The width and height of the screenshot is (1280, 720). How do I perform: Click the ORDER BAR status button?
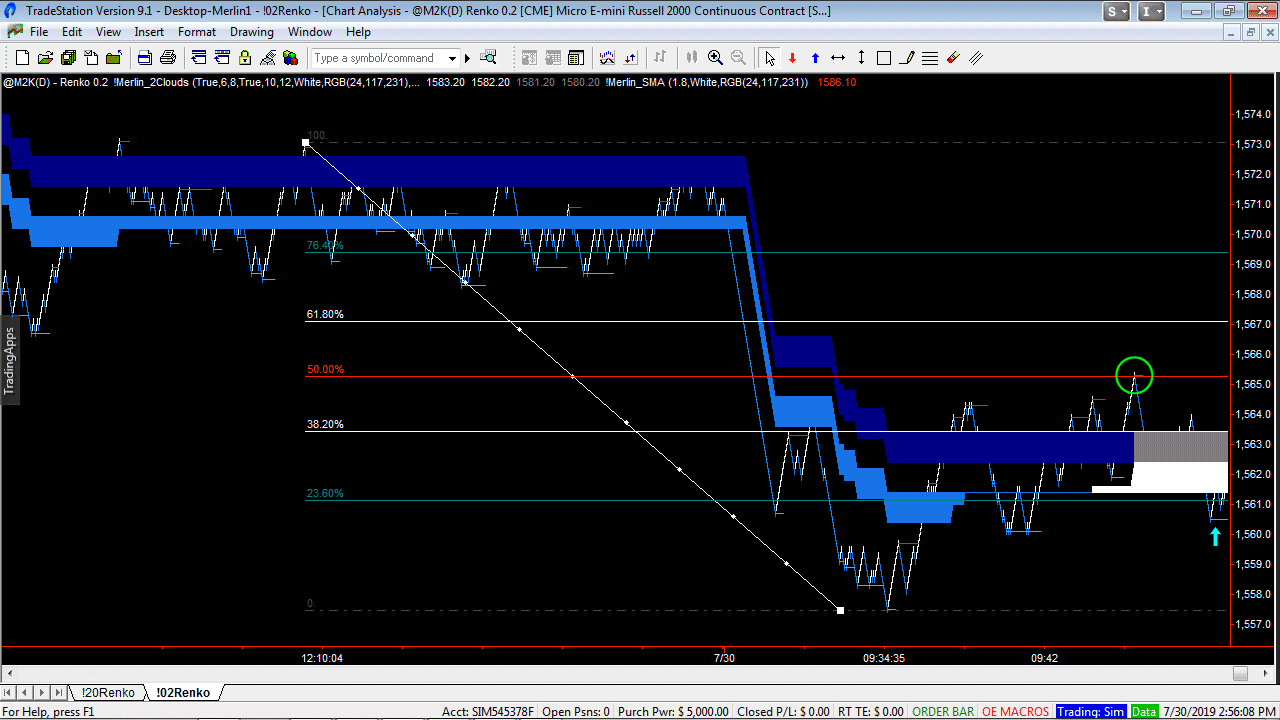pos(943,712)
